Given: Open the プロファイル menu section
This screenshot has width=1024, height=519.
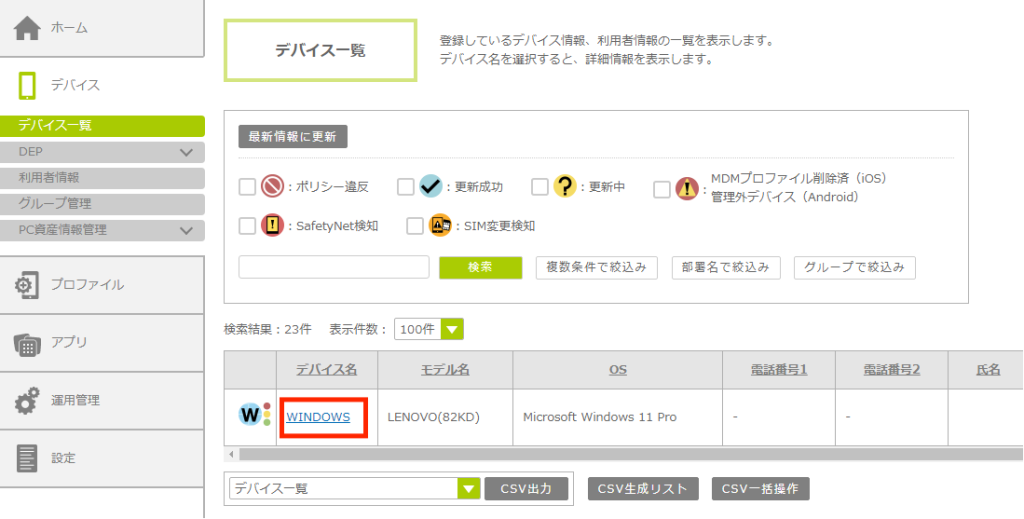Looking at the screenshot, I should 102,285.
